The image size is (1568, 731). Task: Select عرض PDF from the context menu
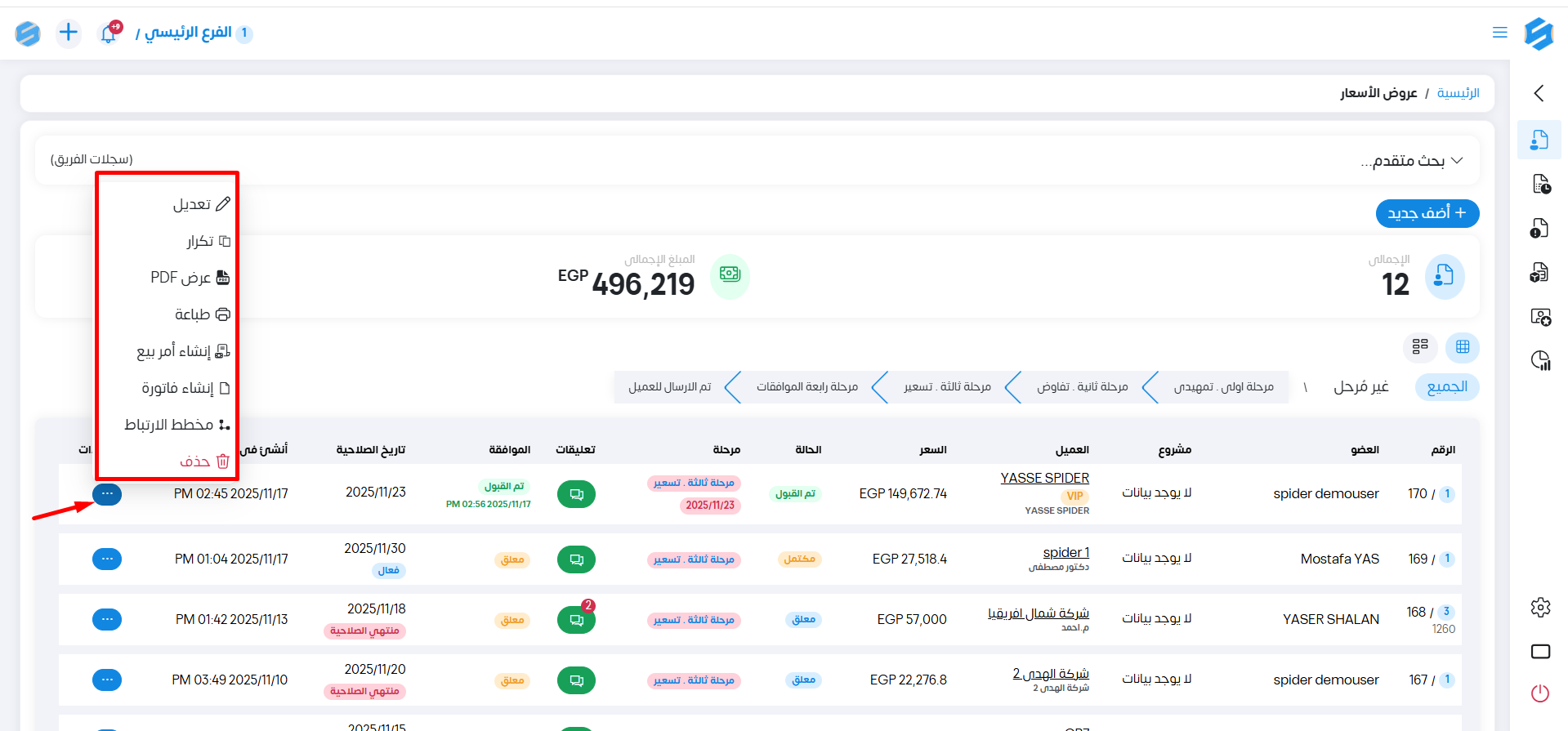[190, 278]
